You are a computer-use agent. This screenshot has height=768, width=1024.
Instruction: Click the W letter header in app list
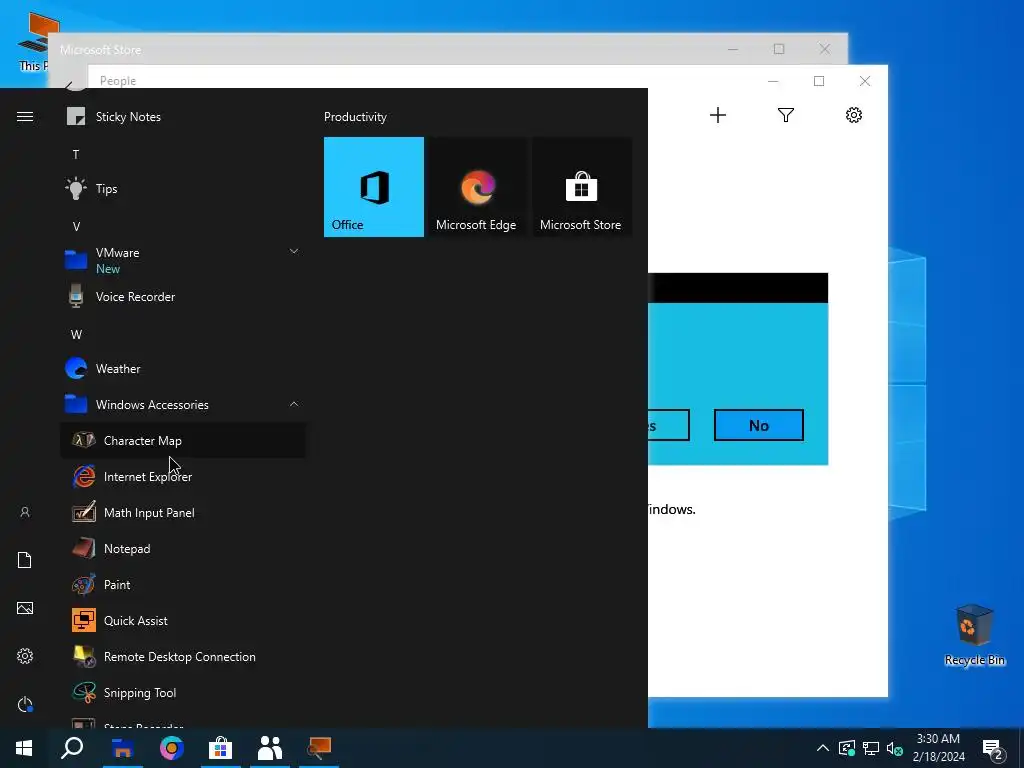76,334
